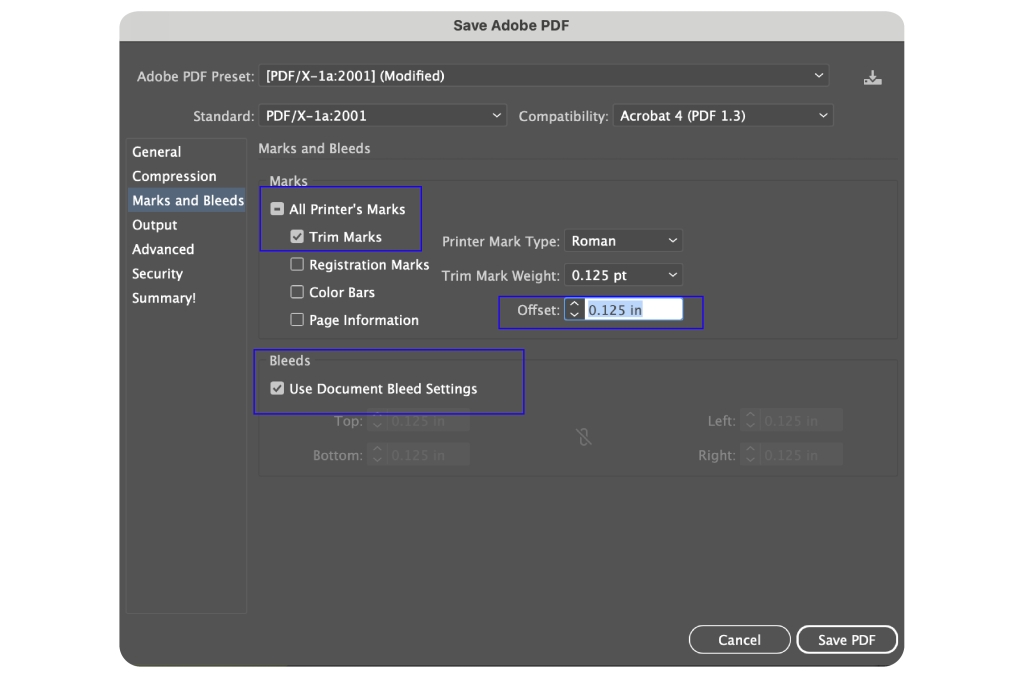
Task: Toggle All Printer's Marks checkbox
Action: pyautogui.click(x=278, y=210)
